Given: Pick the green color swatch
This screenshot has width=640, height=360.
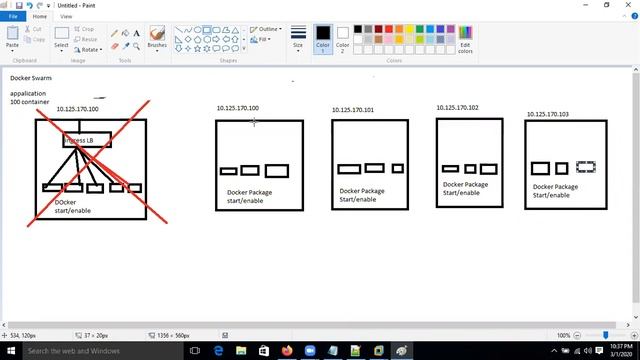Looking at the screenshot, I should pos(420,29).
